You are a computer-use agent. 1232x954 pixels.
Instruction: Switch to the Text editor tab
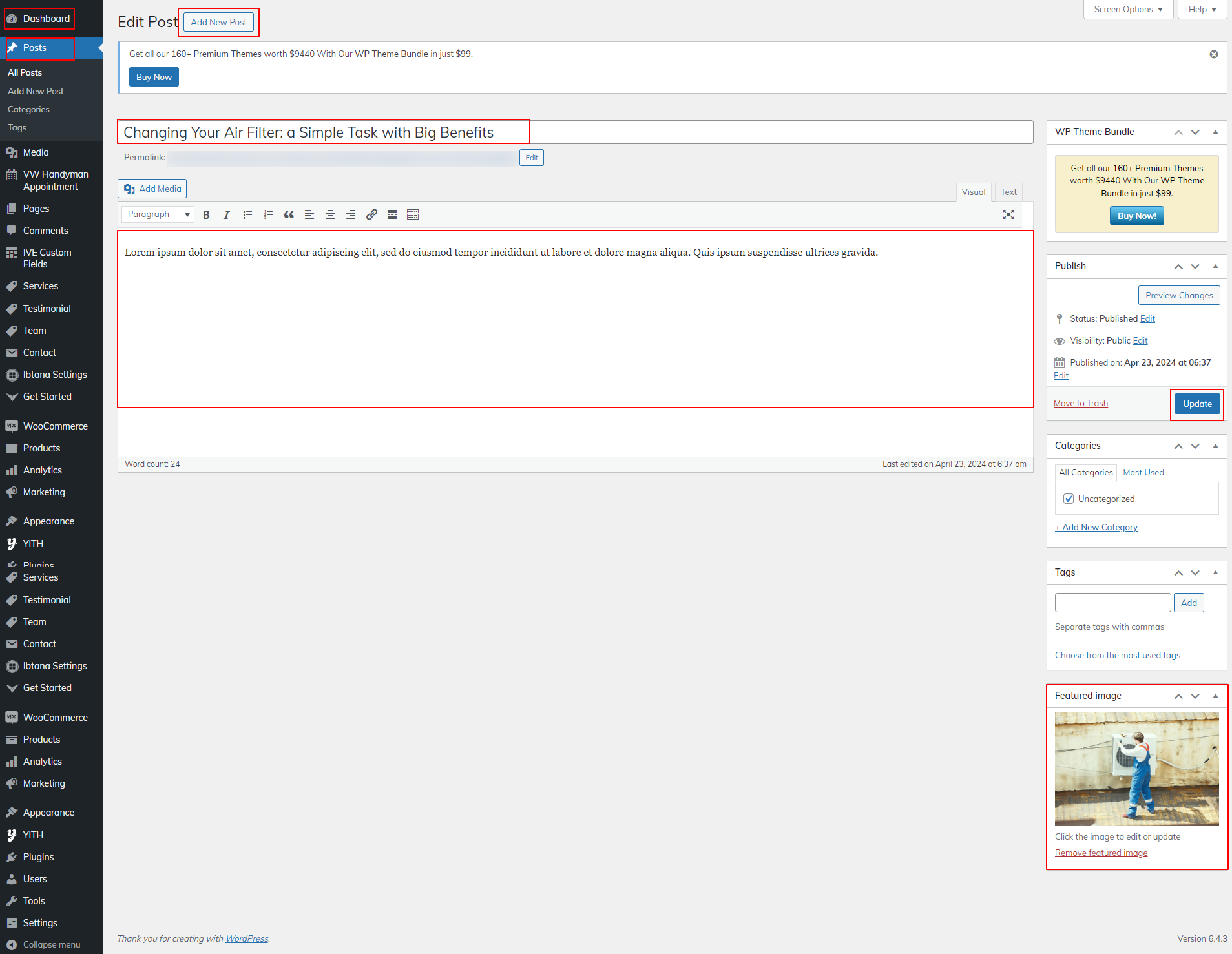click(x=1008, y=192)
